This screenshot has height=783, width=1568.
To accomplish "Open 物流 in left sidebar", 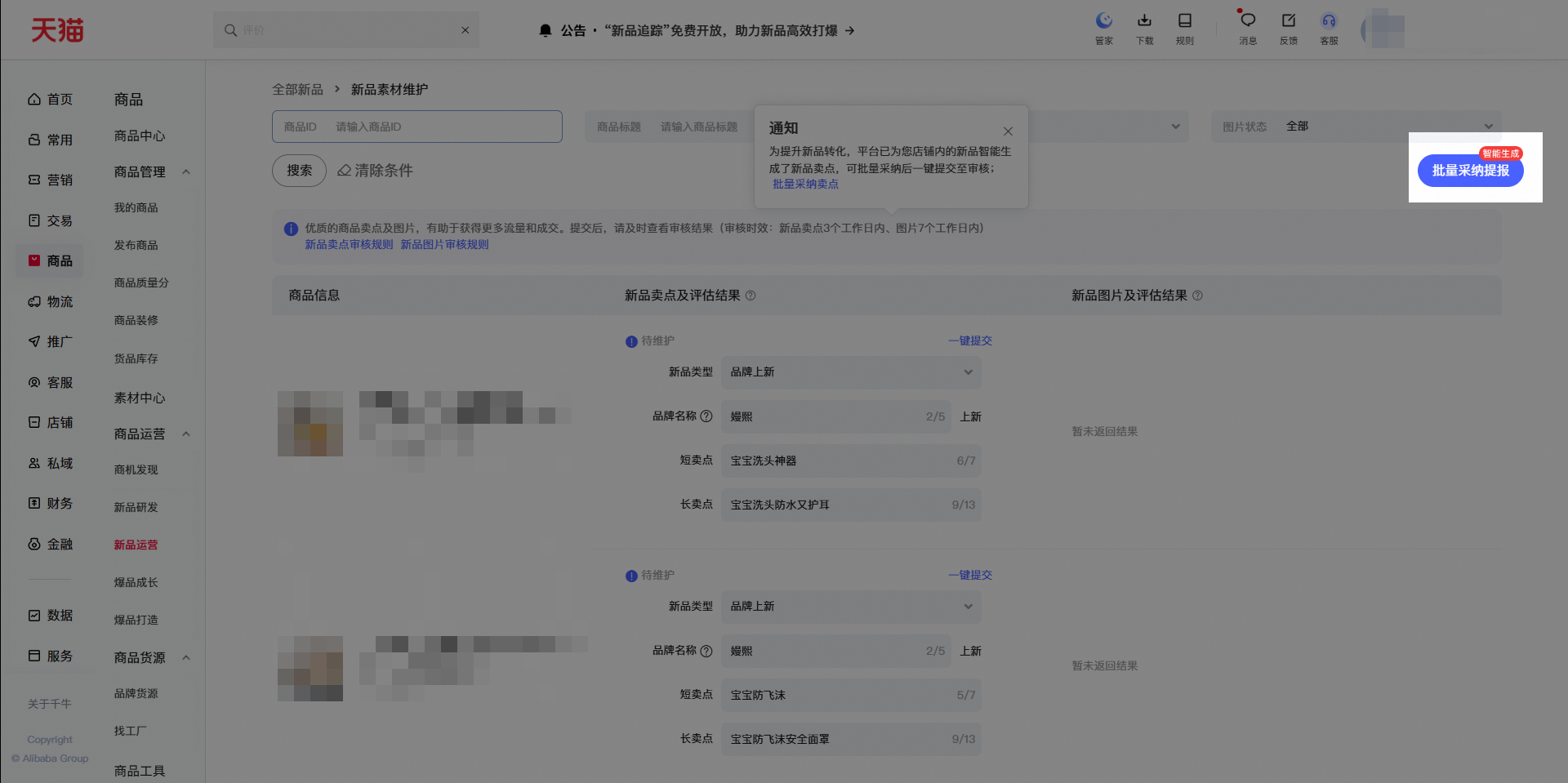I will [x=51, y=302].
